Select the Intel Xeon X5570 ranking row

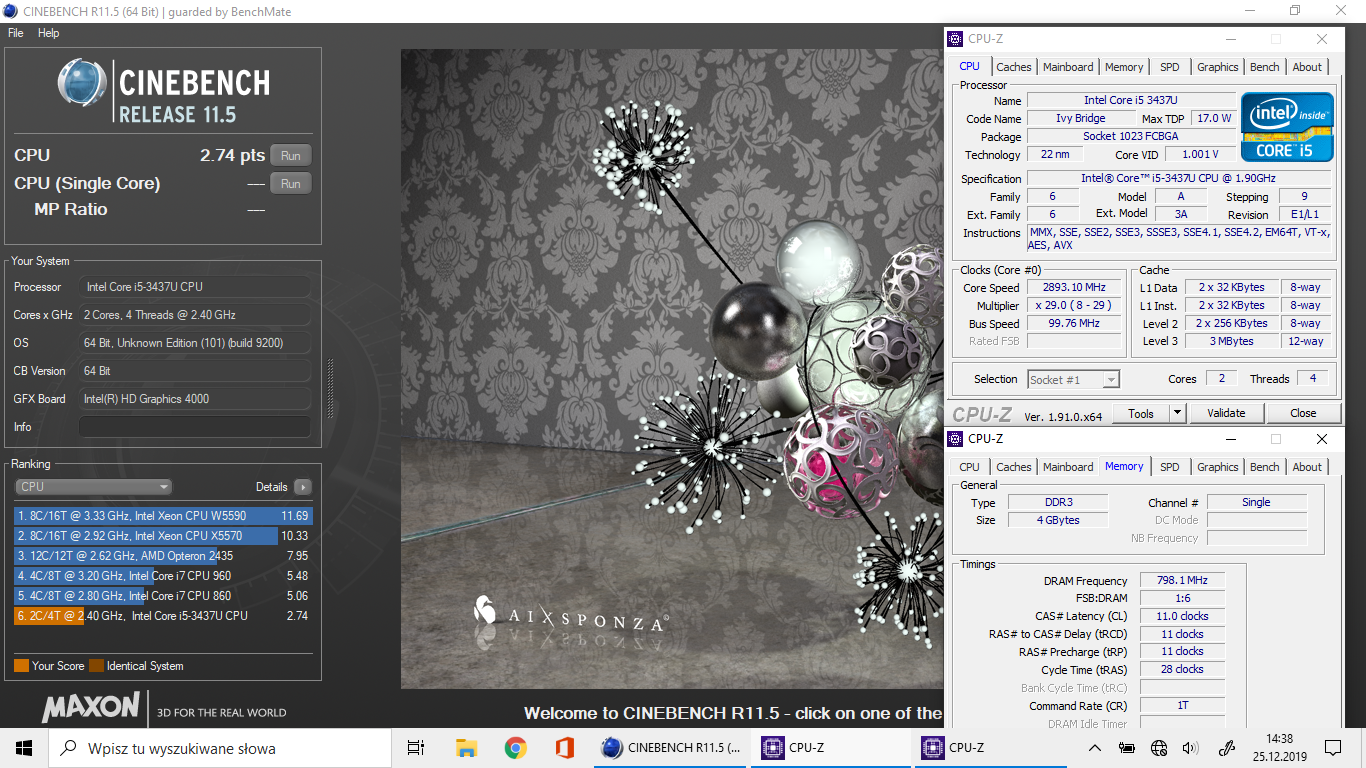click(163, 536)
